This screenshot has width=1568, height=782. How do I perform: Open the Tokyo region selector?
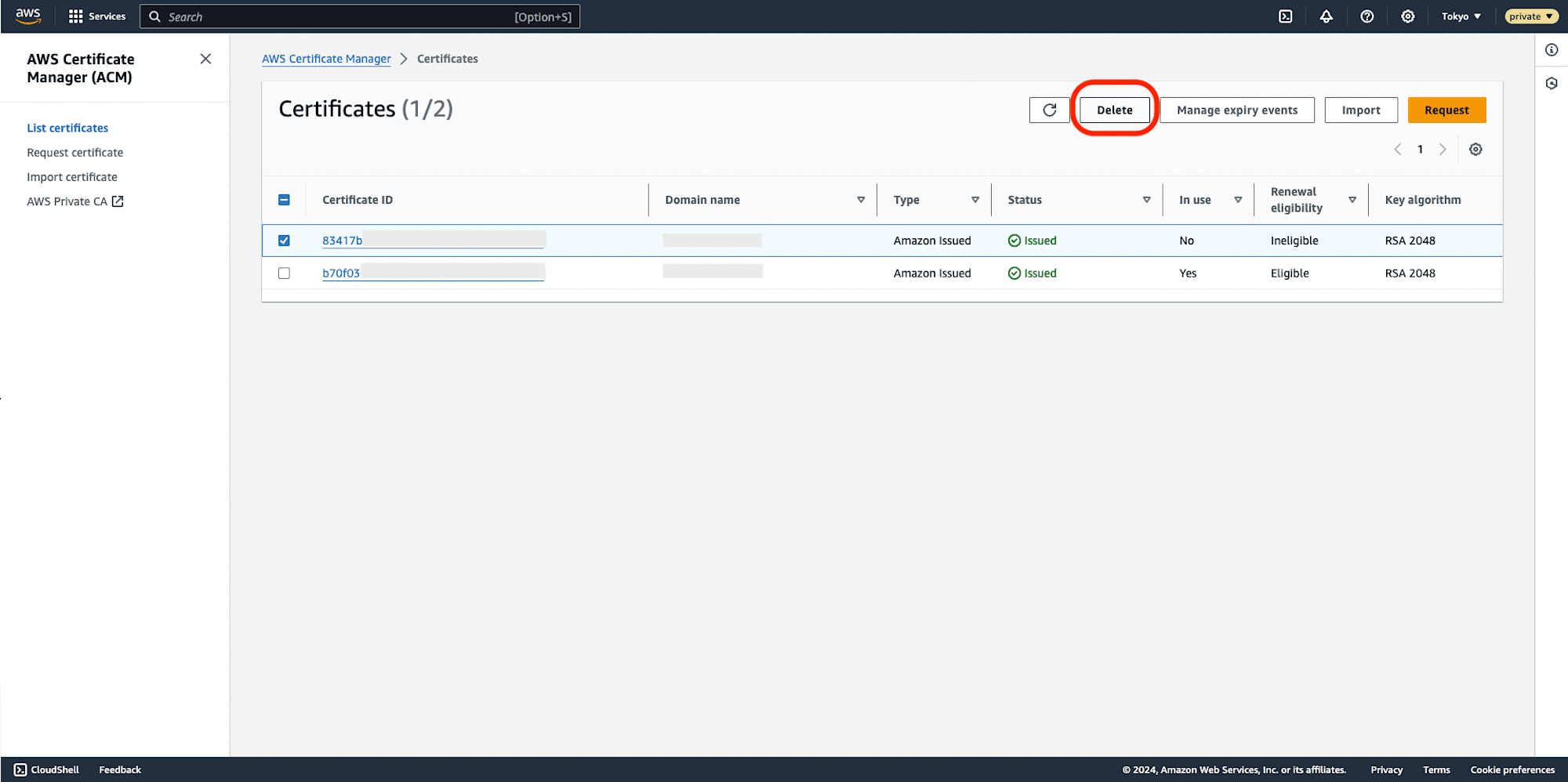pyautogui.click(x=1461, y=16)
